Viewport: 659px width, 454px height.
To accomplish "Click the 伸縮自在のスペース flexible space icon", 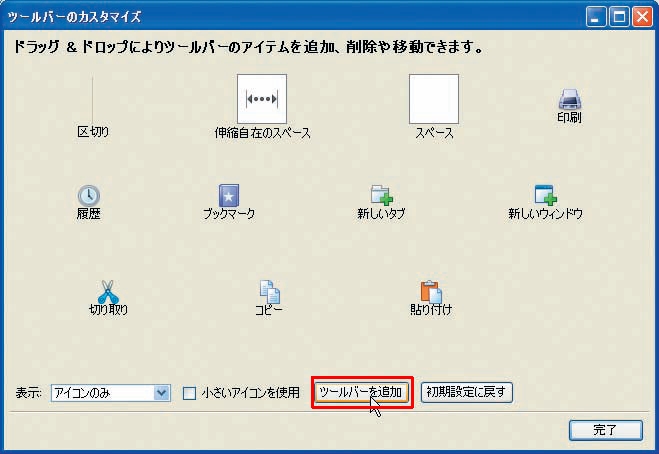I will coord(262,99).
